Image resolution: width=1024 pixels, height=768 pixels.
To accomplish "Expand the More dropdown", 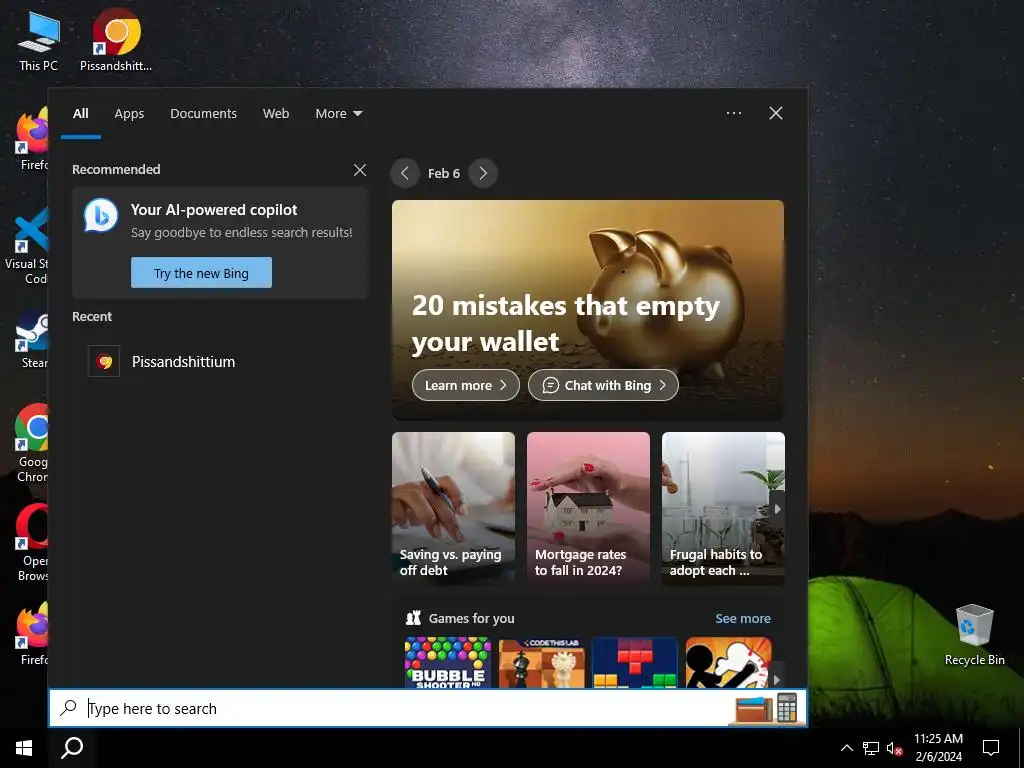I will click(x=338, y=114).
